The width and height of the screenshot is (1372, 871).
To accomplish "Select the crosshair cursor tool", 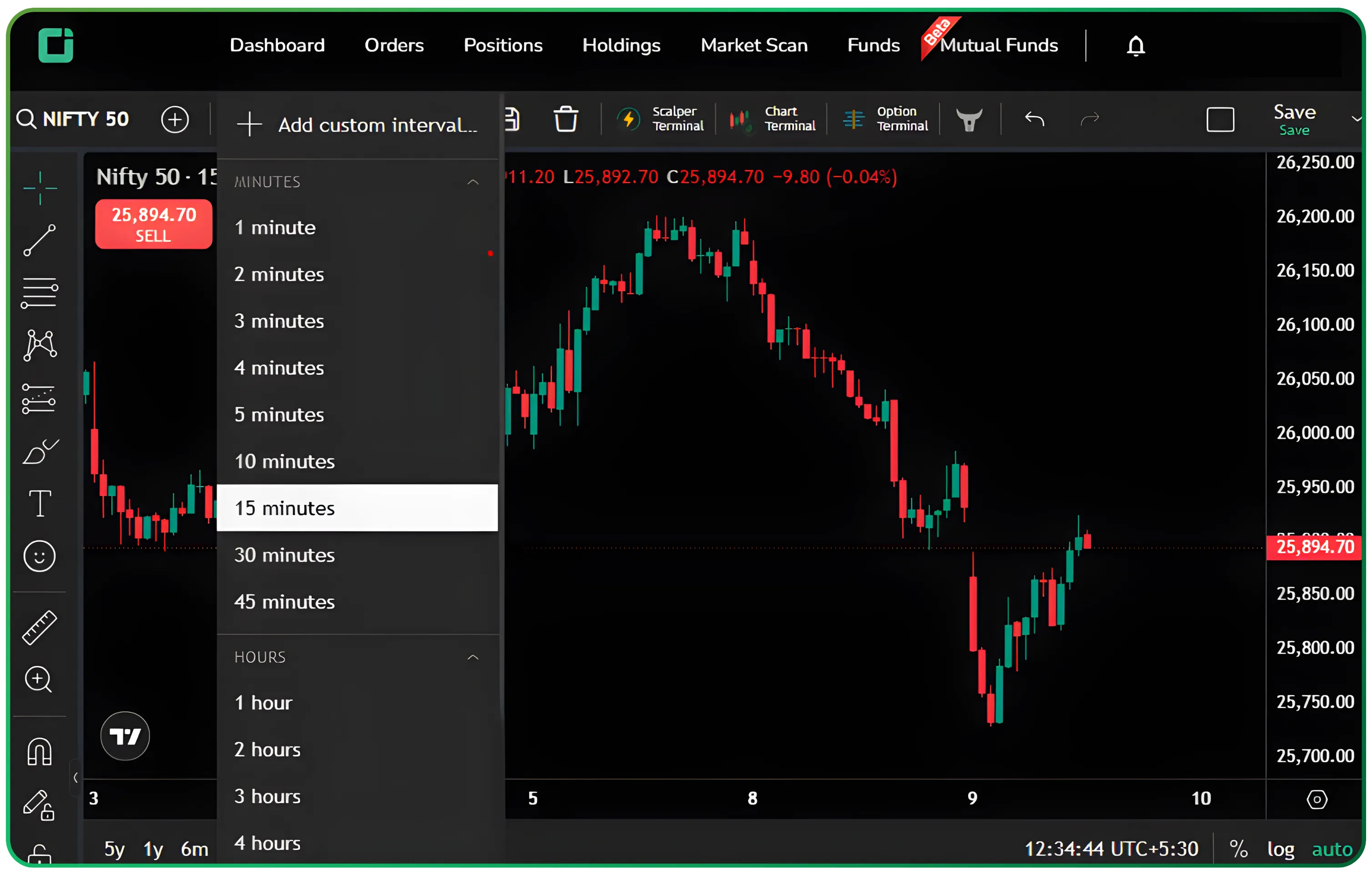I will [x=40, y=188].
